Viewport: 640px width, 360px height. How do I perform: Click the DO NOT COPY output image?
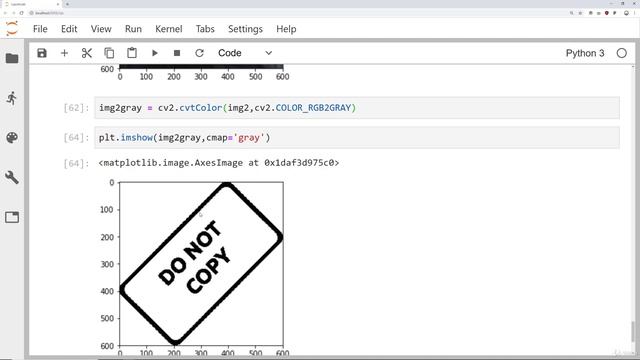(x=201, y=264)
